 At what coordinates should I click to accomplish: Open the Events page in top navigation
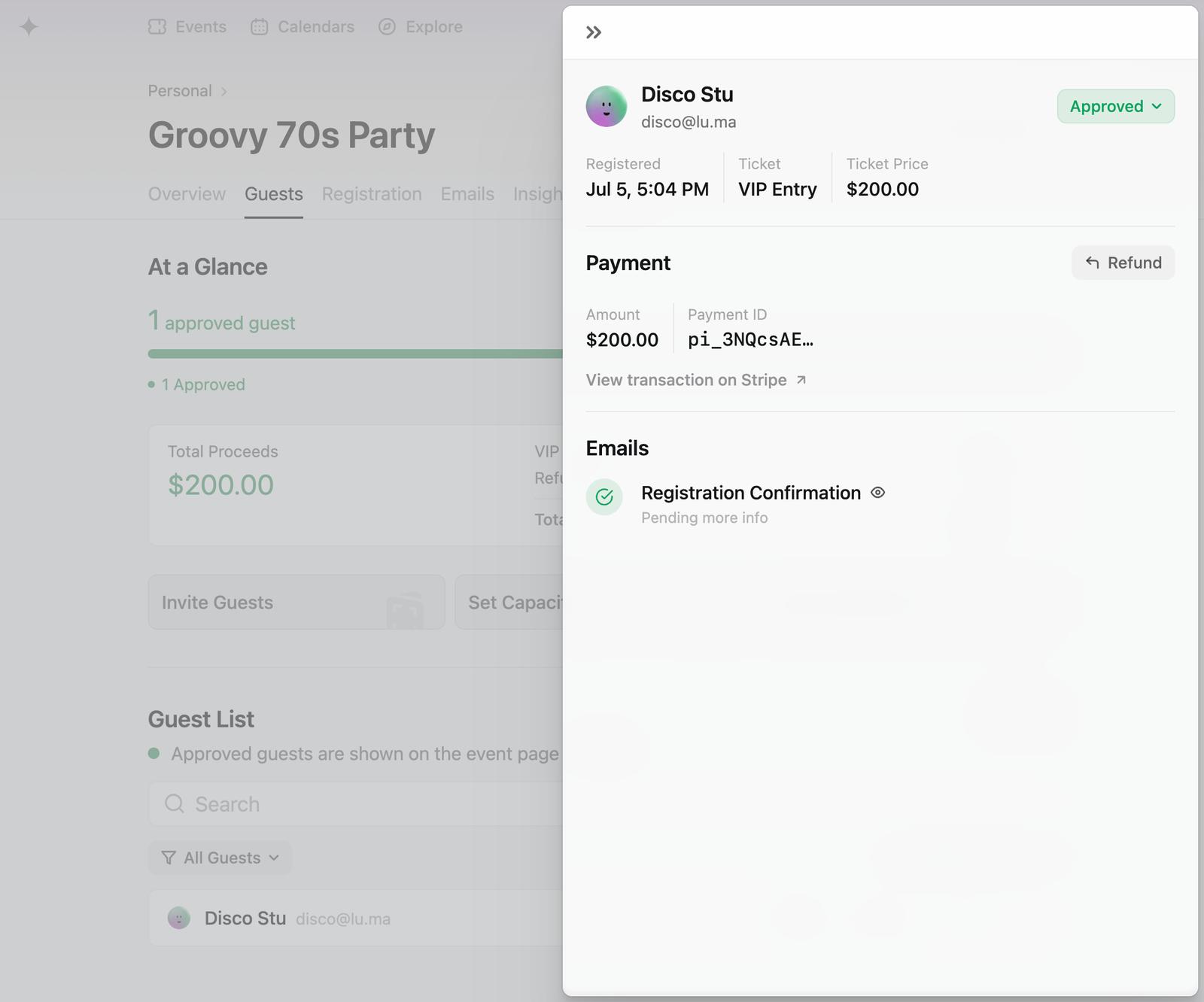[187, 27]
